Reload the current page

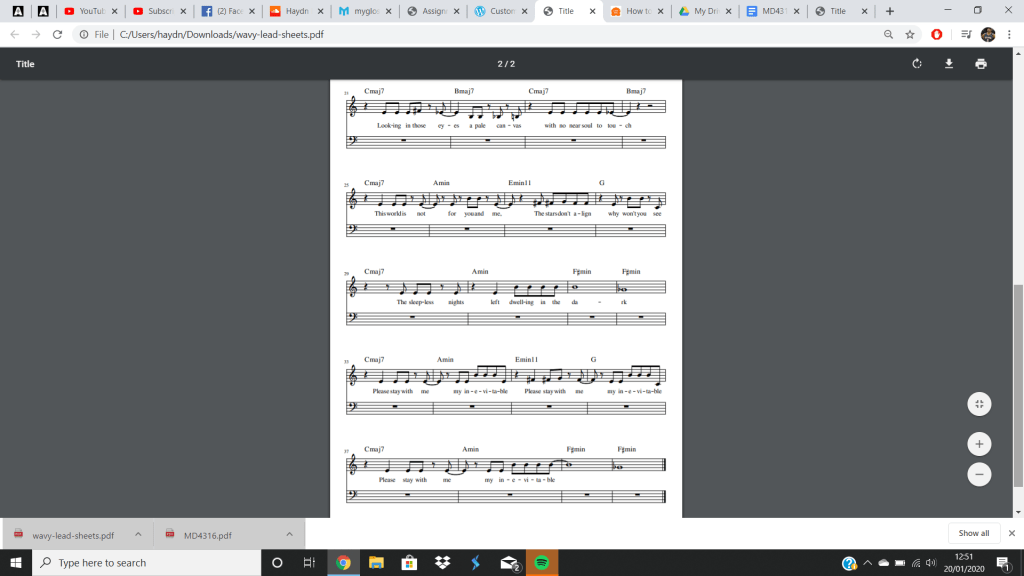[x=57, y=34]
